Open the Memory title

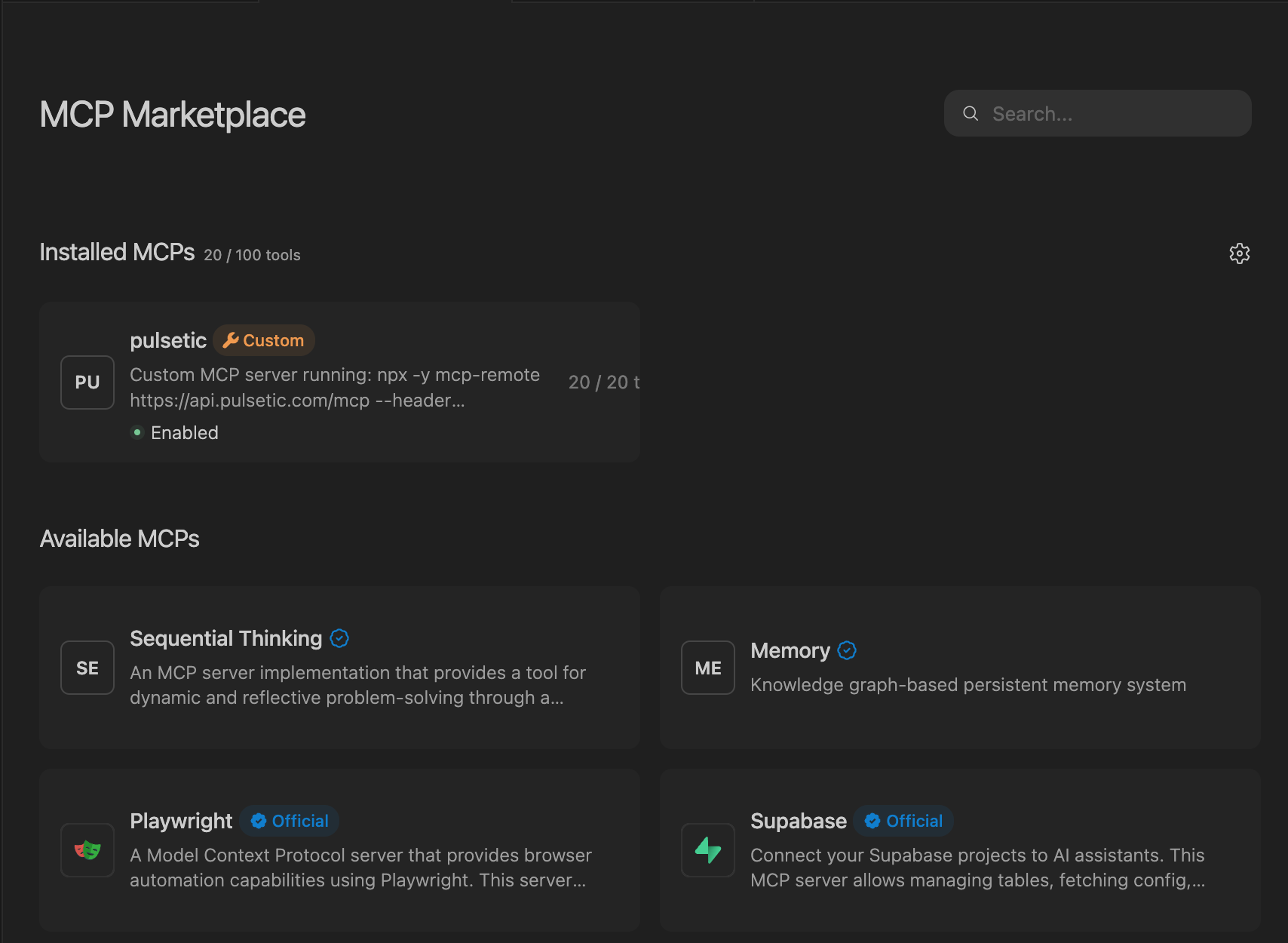pyautogui.click(x=790, y=650)
